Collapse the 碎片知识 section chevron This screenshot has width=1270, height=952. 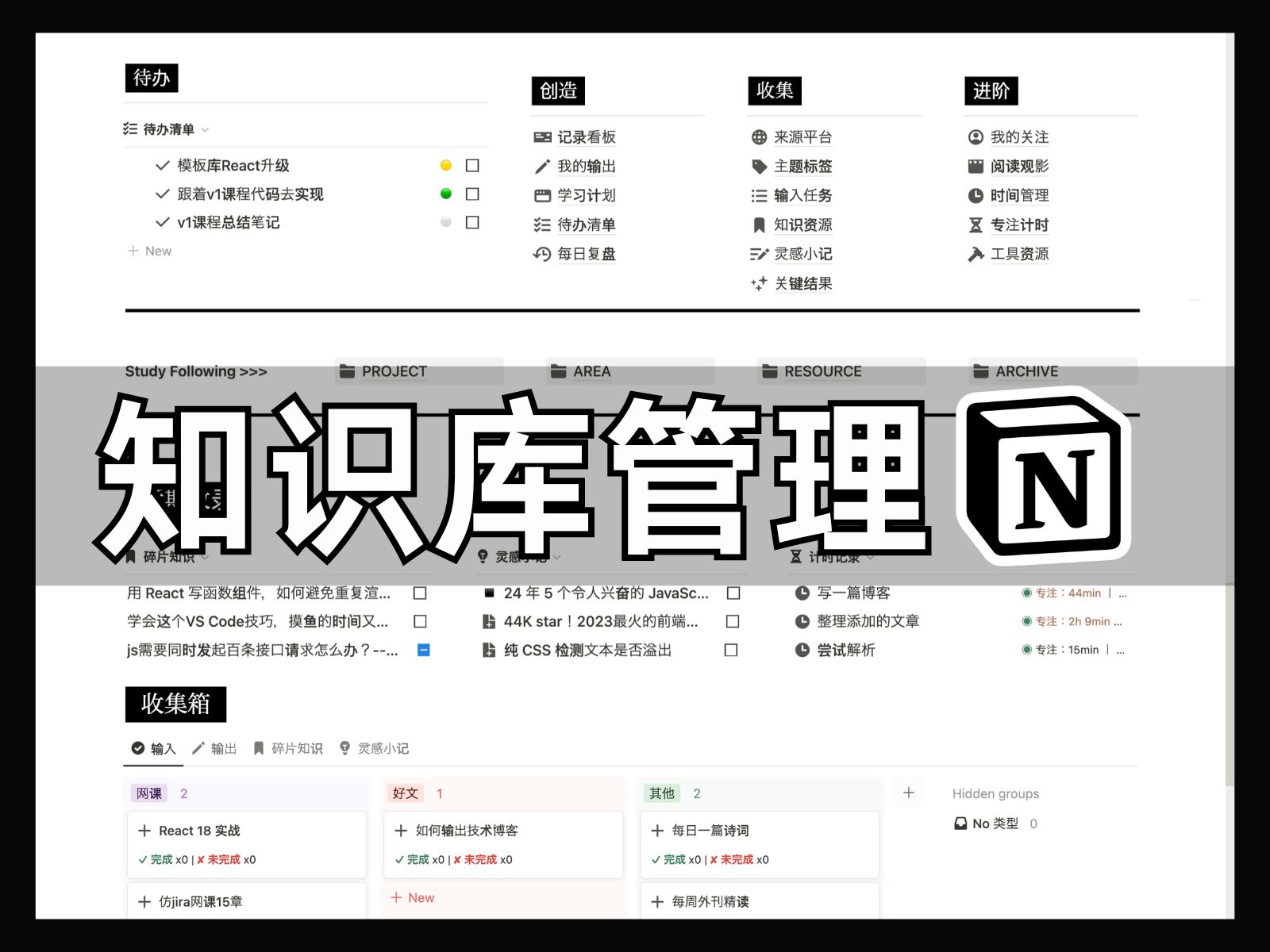pyautogui.click(x=206, y=558)
